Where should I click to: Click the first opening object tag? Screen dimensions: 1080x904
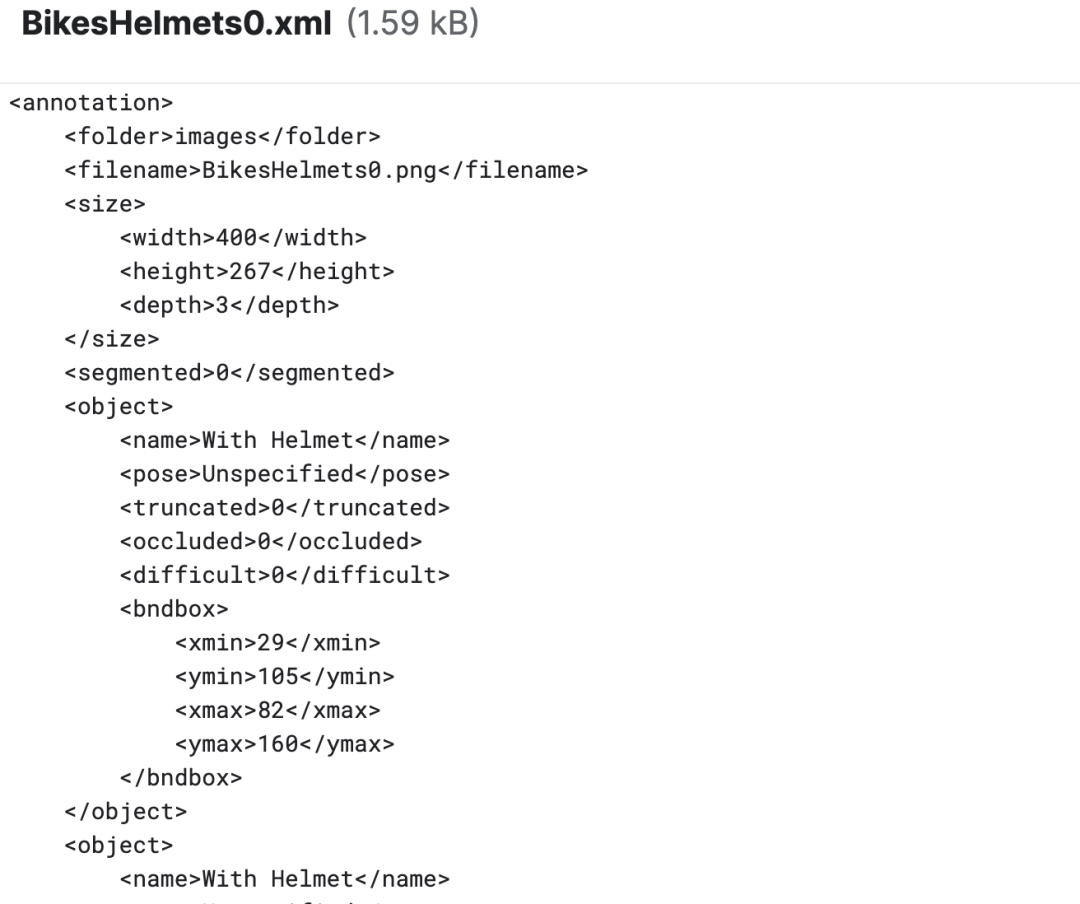click(x=118, y=407)
